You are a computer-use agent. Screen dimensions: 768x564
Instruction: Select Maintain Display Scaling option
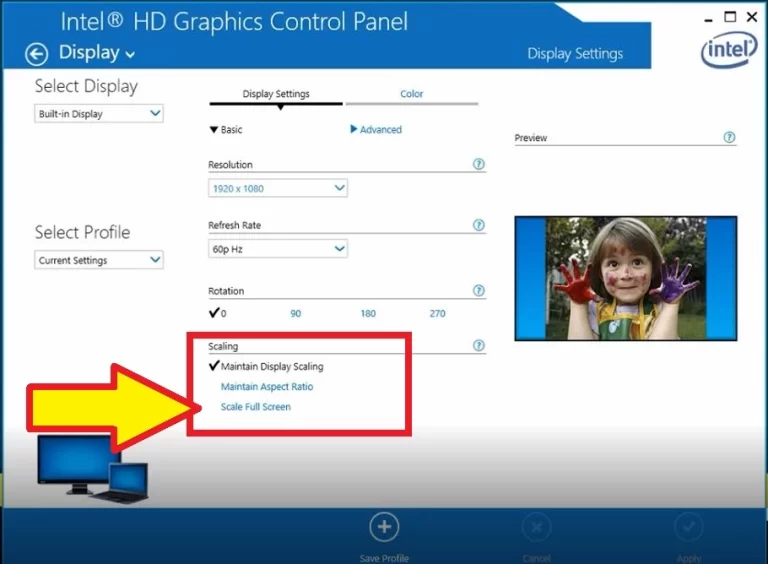pos(271,367)
